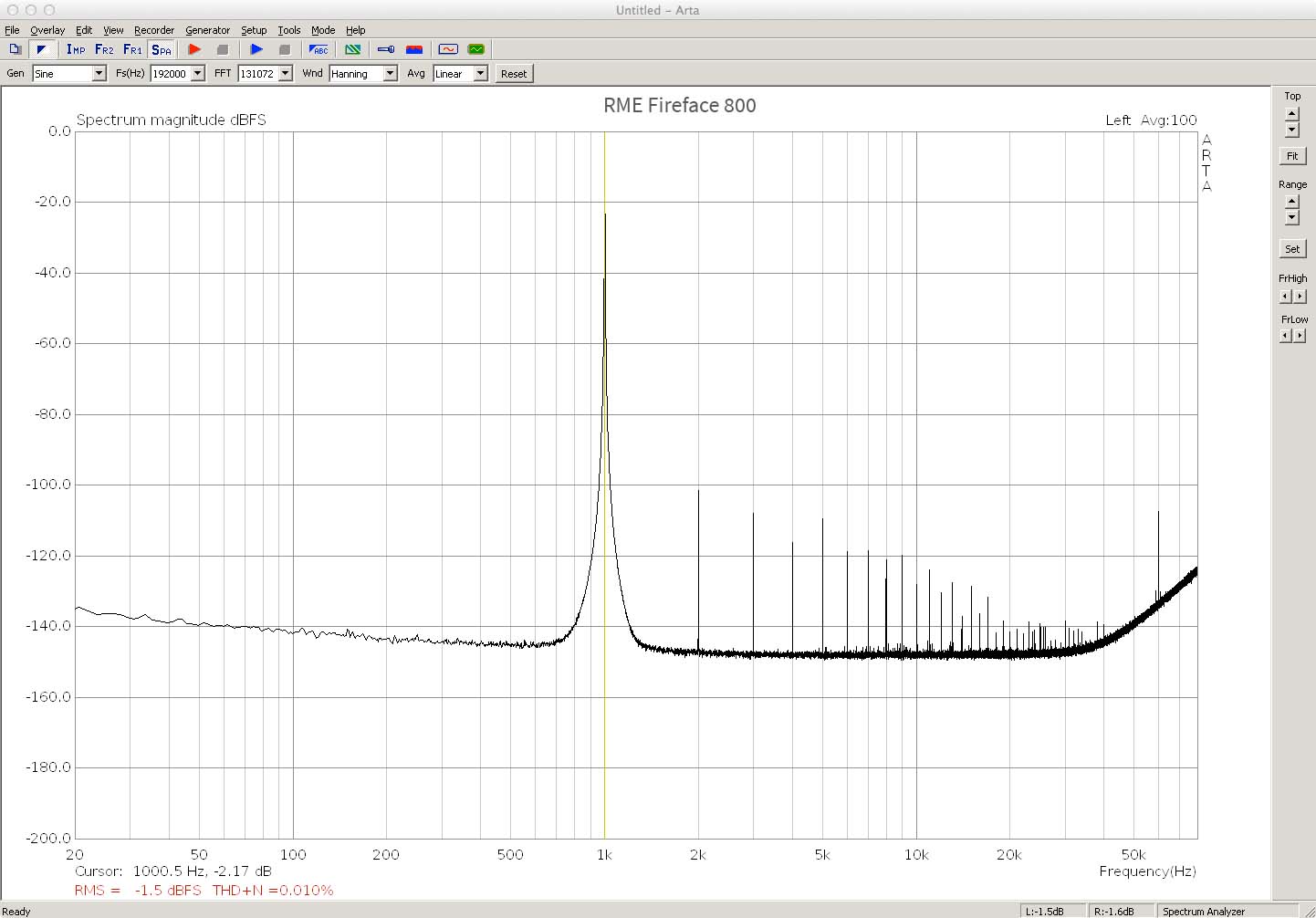This screenshot has height=918, width=1316.
Task: Click the Left channel label on graph
Action: (1118, 120)
